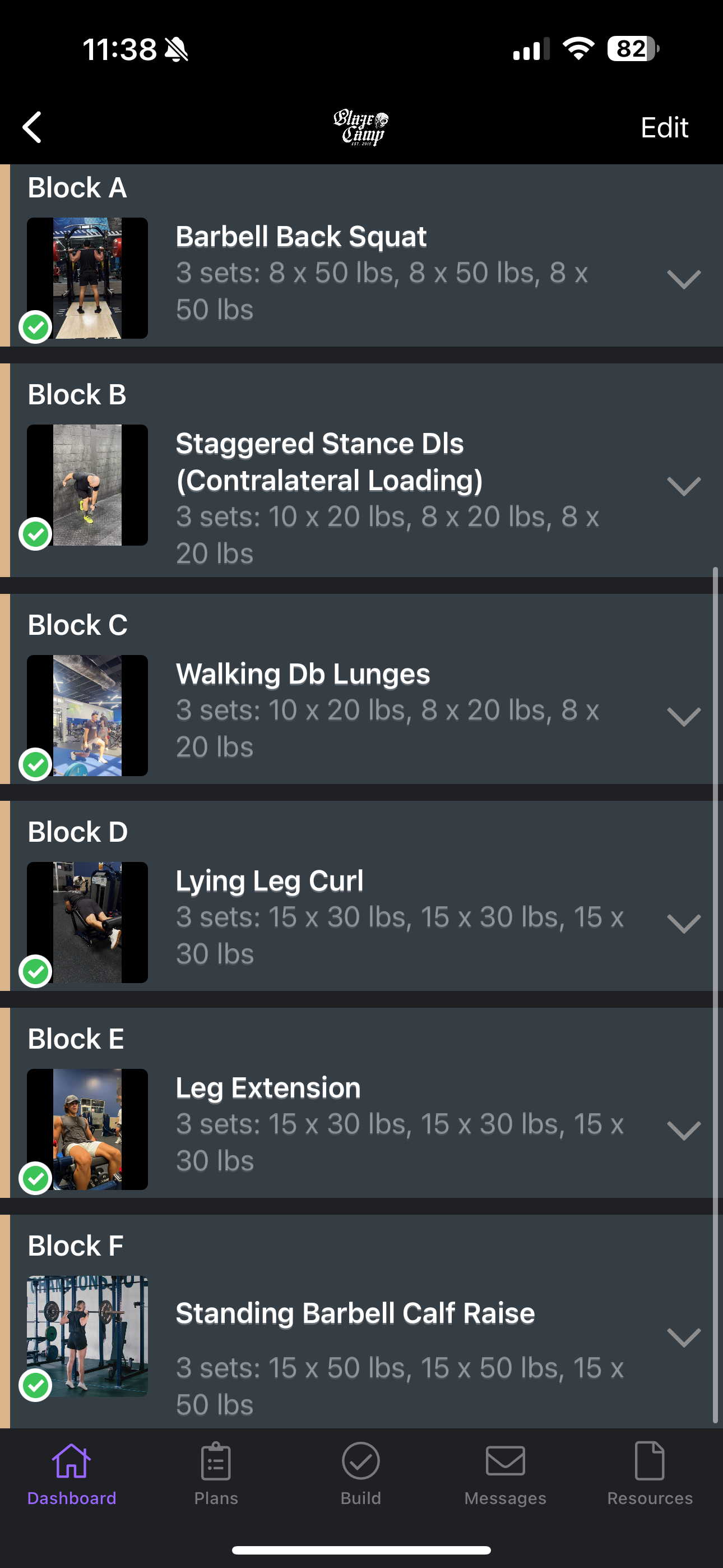The width and height of the screenshot is (723, 1568).
Task: Tap the Edit button
Action: tap(664, 128)
